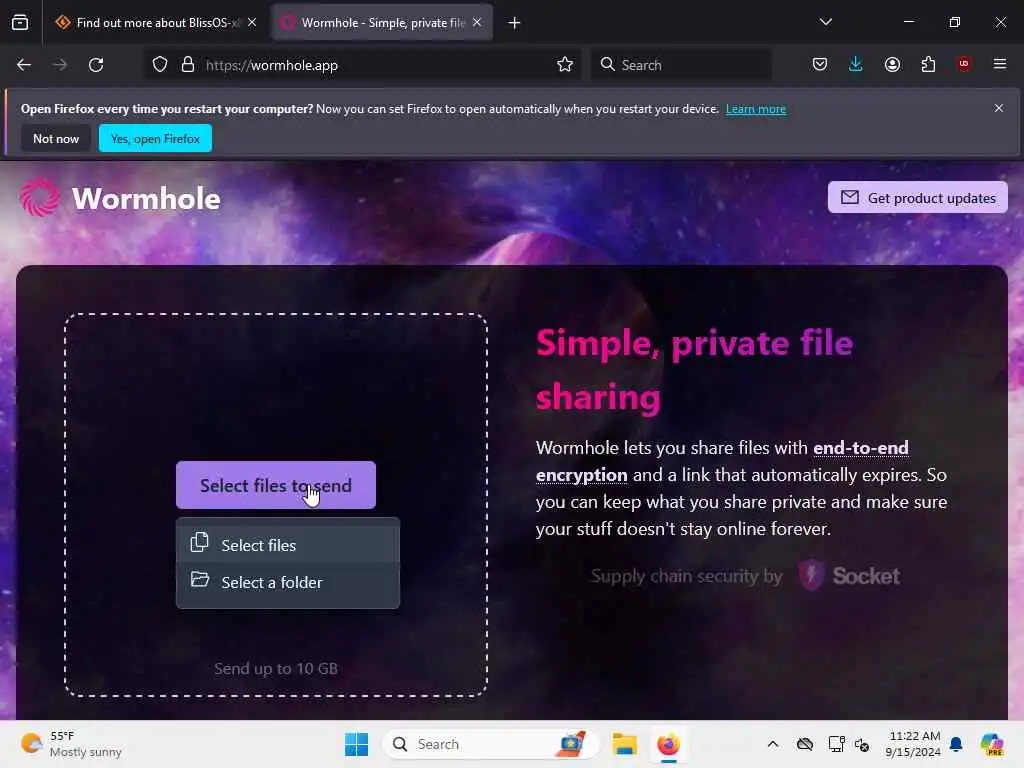Open a new tab with plus button
Viewport: 1024px width, 768px height.
click(x=515, y=23)
